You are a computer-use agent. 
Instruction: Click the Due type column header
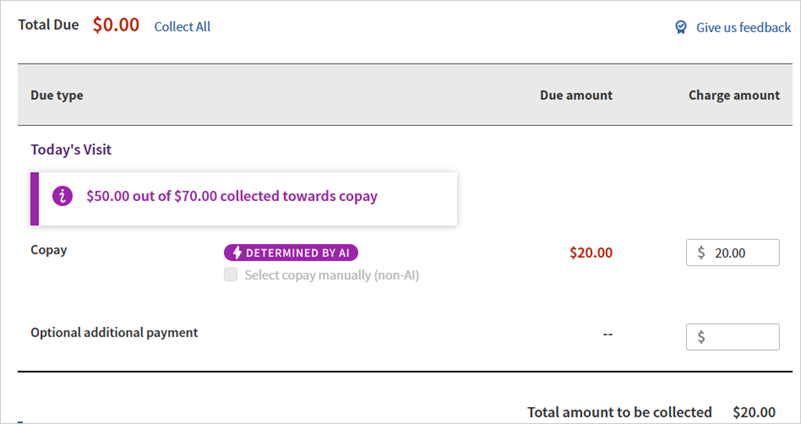57,96
